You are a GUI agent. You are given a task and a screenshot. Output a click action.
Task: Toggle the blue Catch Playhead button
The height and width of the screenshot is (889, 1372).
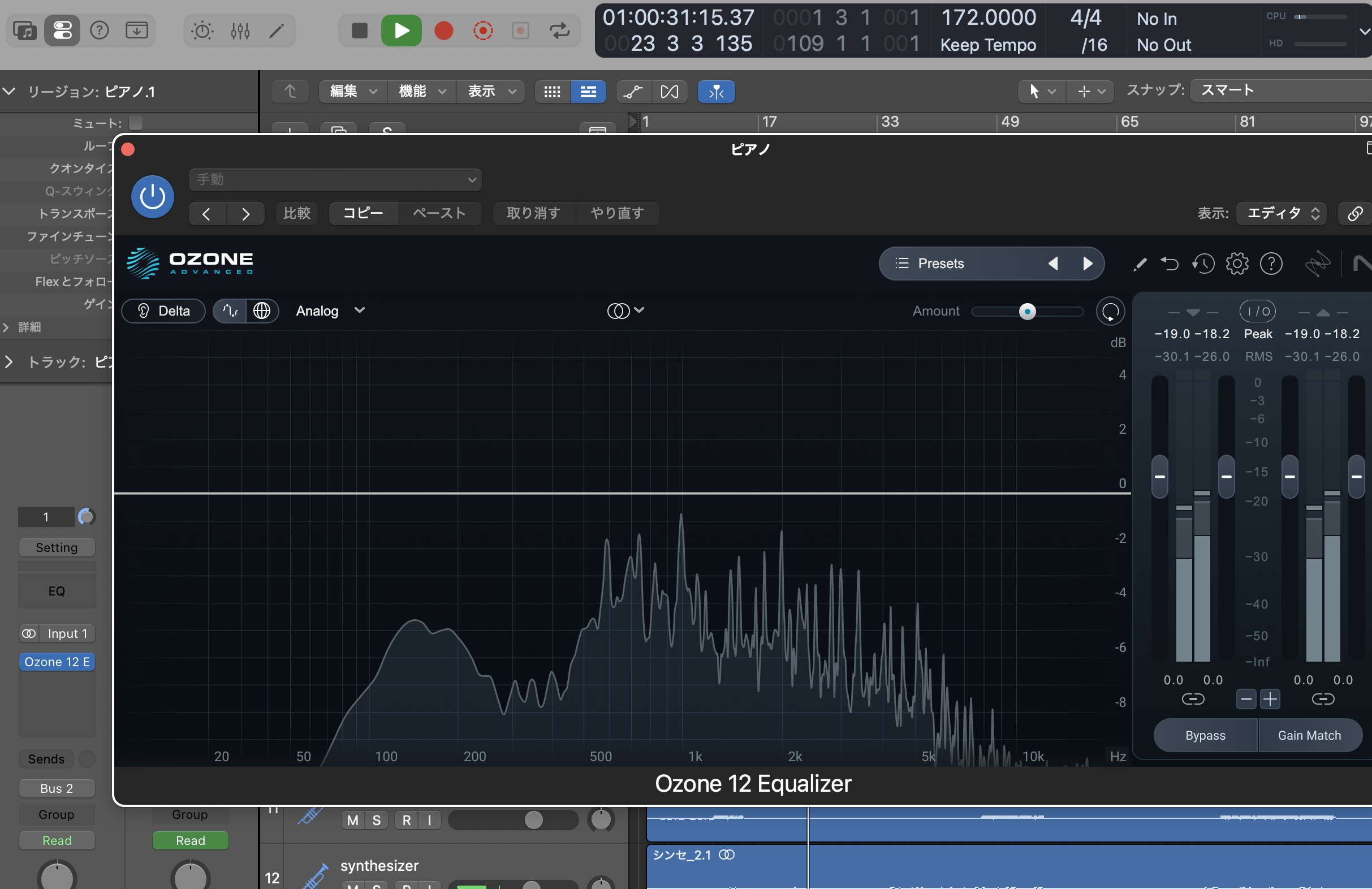(x=716, y=91)
